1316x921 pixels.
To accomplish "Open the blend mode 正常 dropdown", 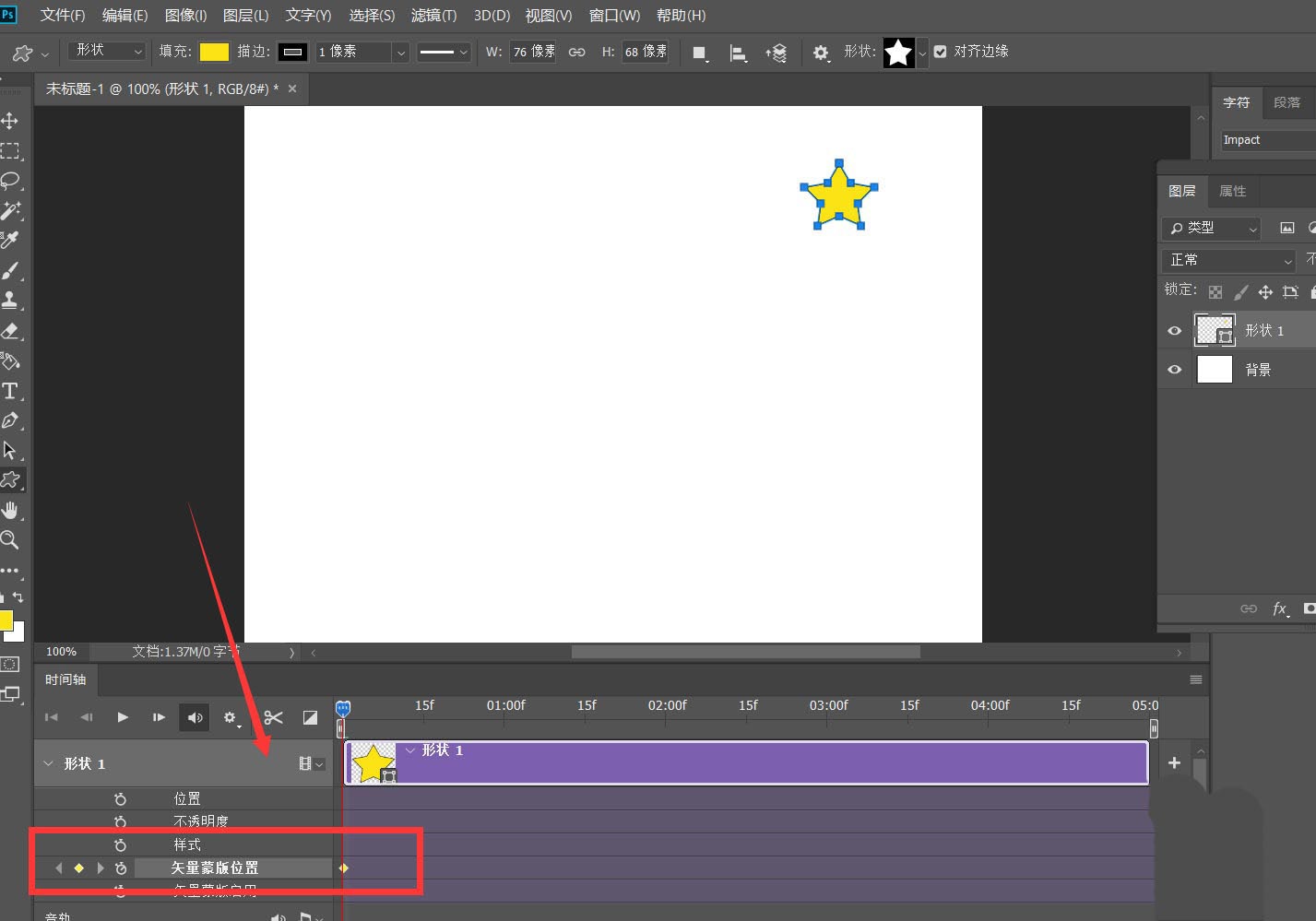I will [x=1228, y=260].
